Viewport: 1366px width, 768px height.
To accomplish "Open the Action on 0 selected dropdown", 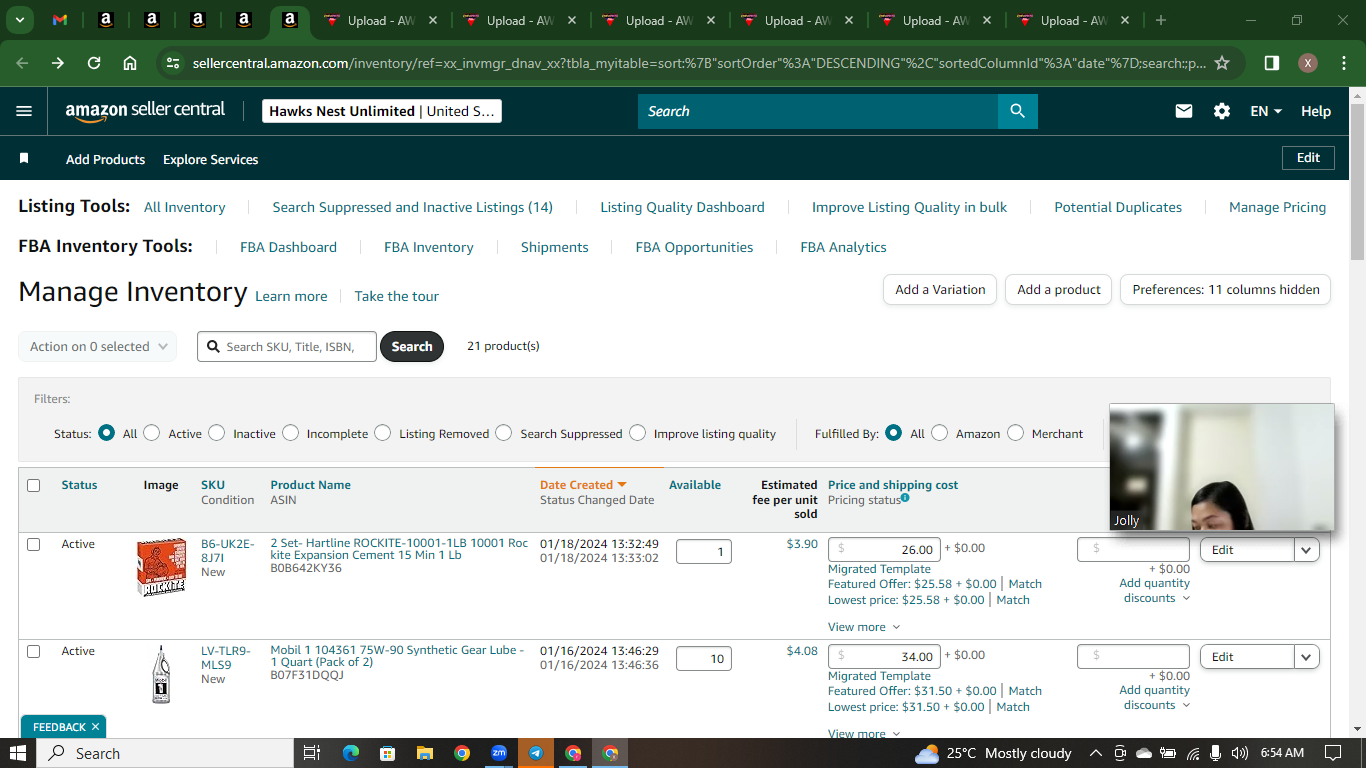I will point(98,346).
